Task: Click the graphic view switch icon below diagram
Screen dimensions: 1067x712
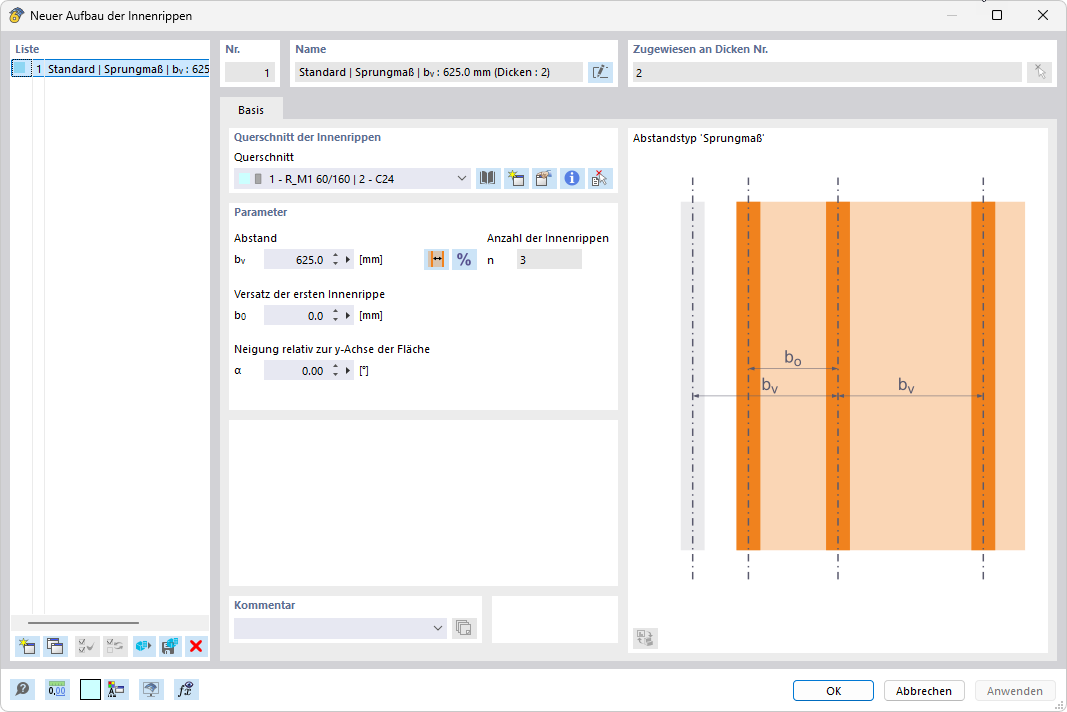Action: [645, 638]
